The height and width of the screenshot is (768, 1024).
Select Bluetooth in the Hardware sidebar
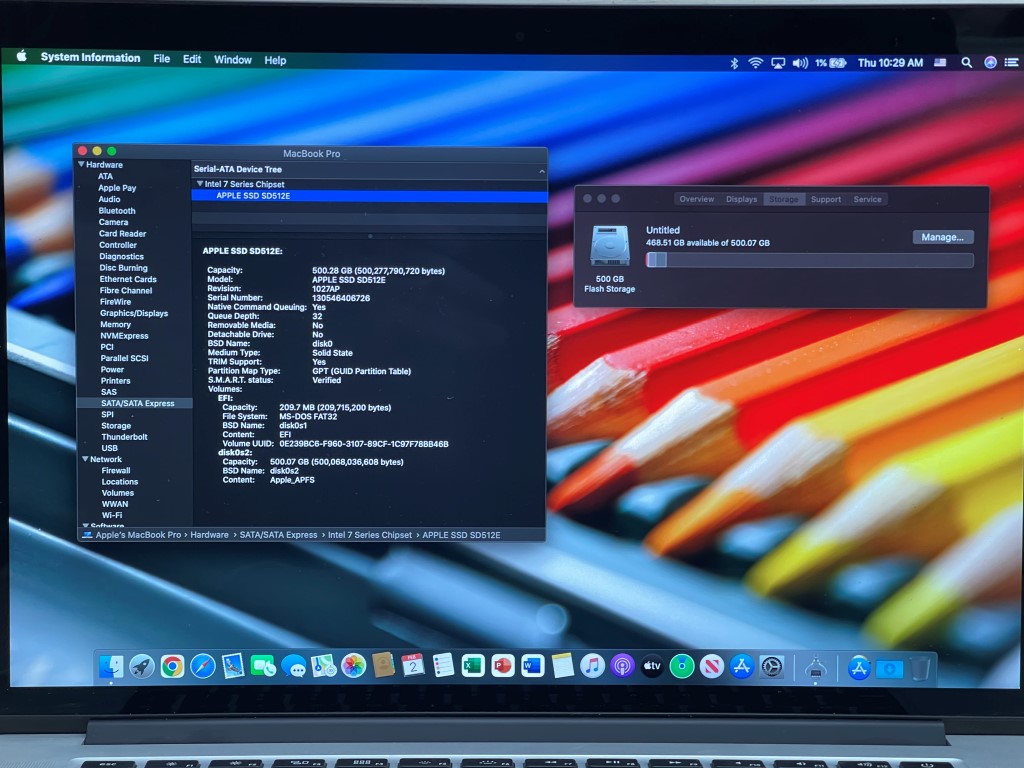(117, 211)
